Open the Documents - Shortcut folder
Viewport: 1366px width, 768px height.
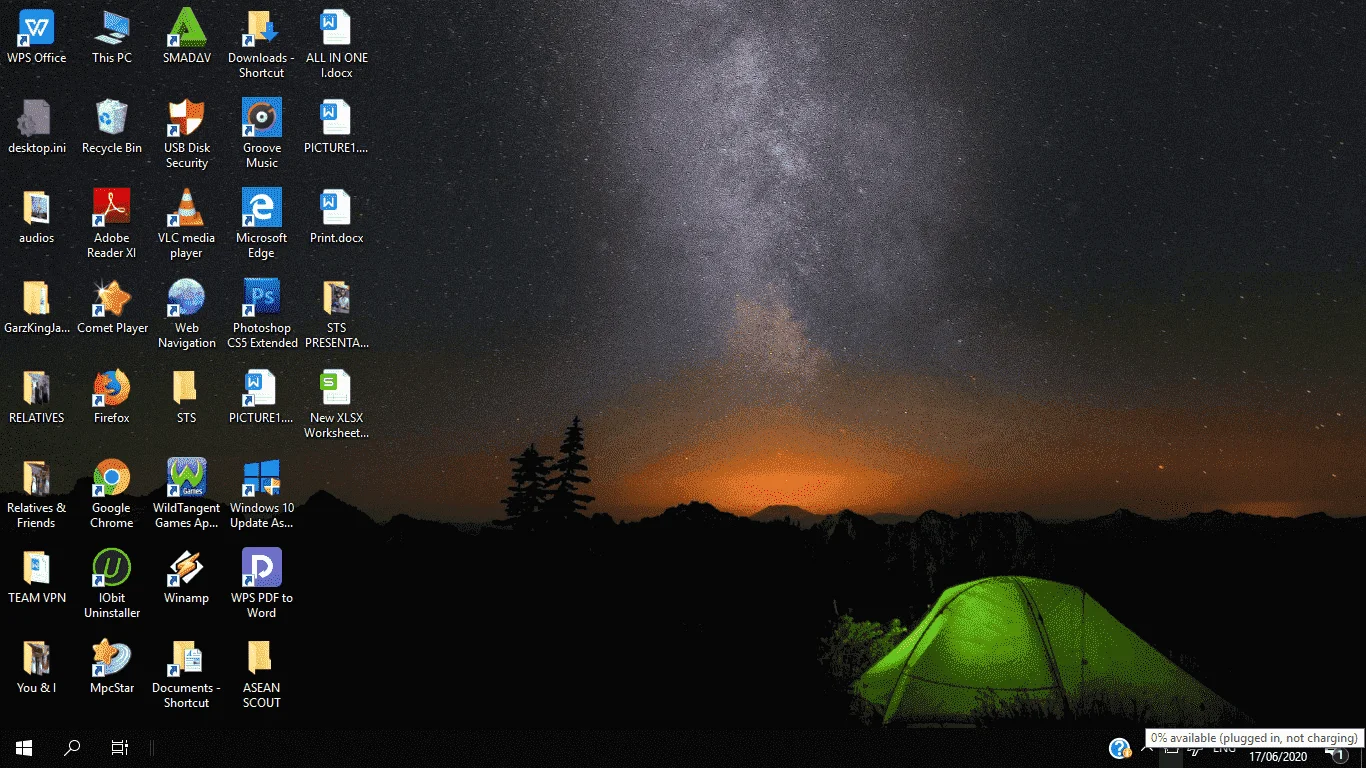point(187,674)
